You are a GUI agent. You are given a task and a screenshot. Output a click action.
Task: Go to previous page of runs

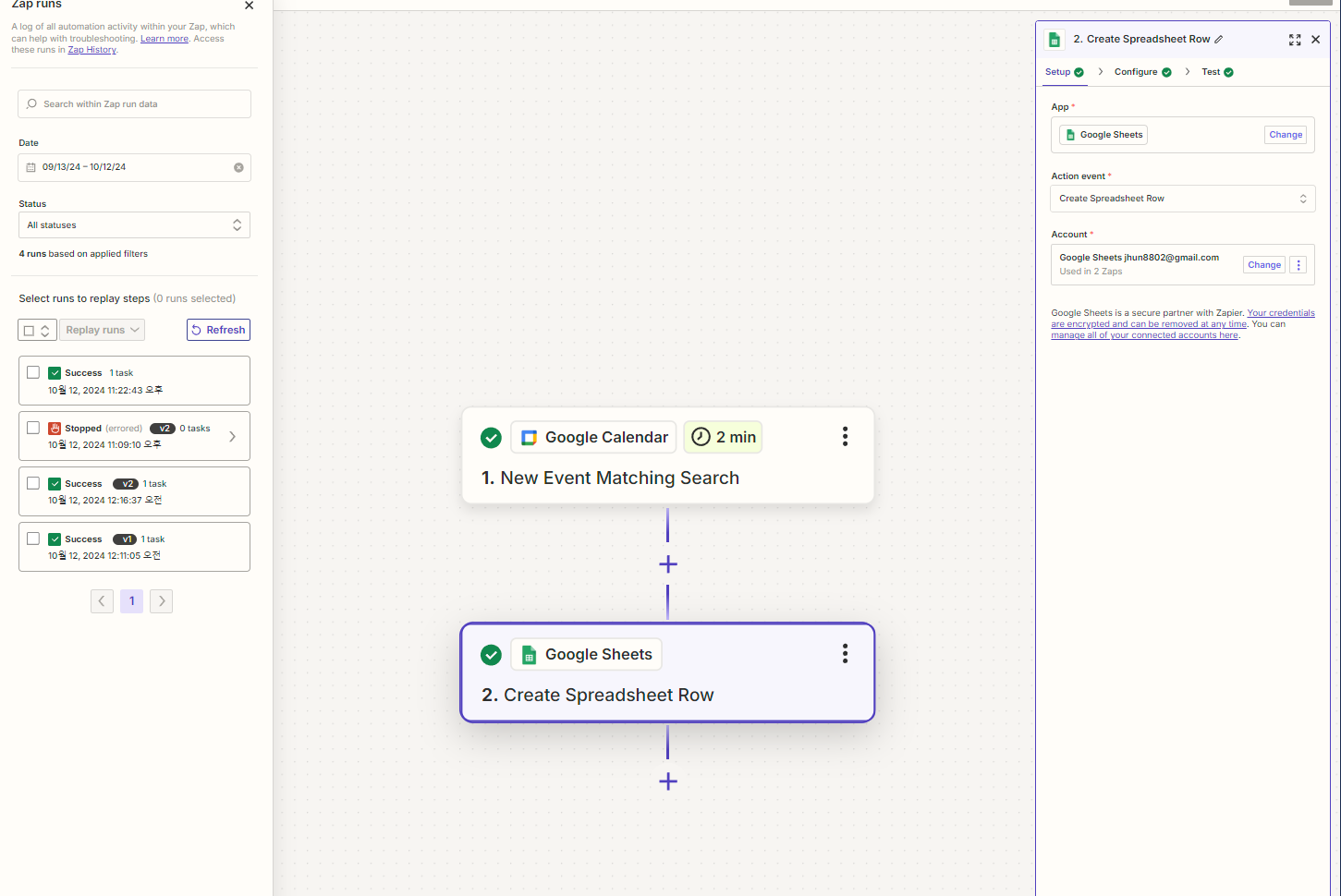pyautogui.click(x=103, y=601)
